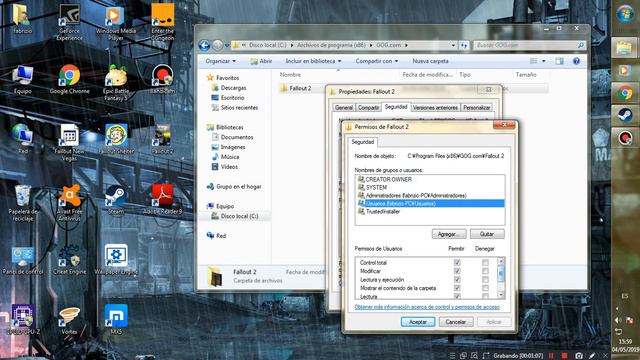
Task: Switch to Steam in the taskbar
Action: [x=624, y=116]
